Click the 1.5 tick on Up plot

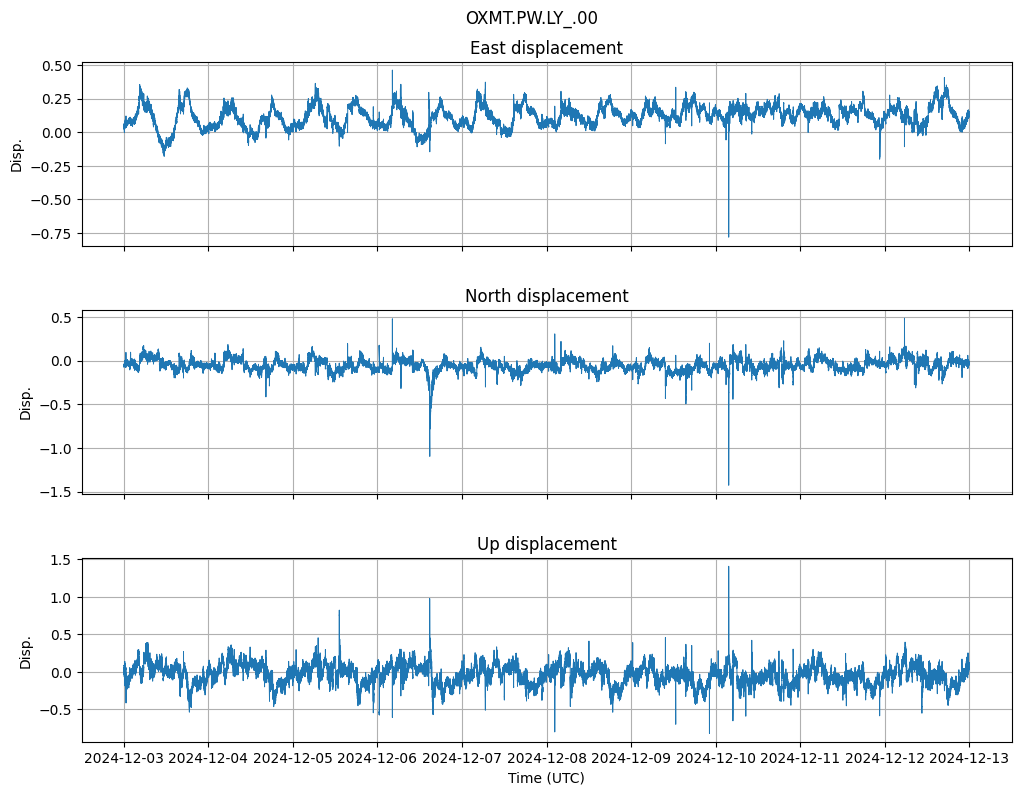(x=62, y=560)
